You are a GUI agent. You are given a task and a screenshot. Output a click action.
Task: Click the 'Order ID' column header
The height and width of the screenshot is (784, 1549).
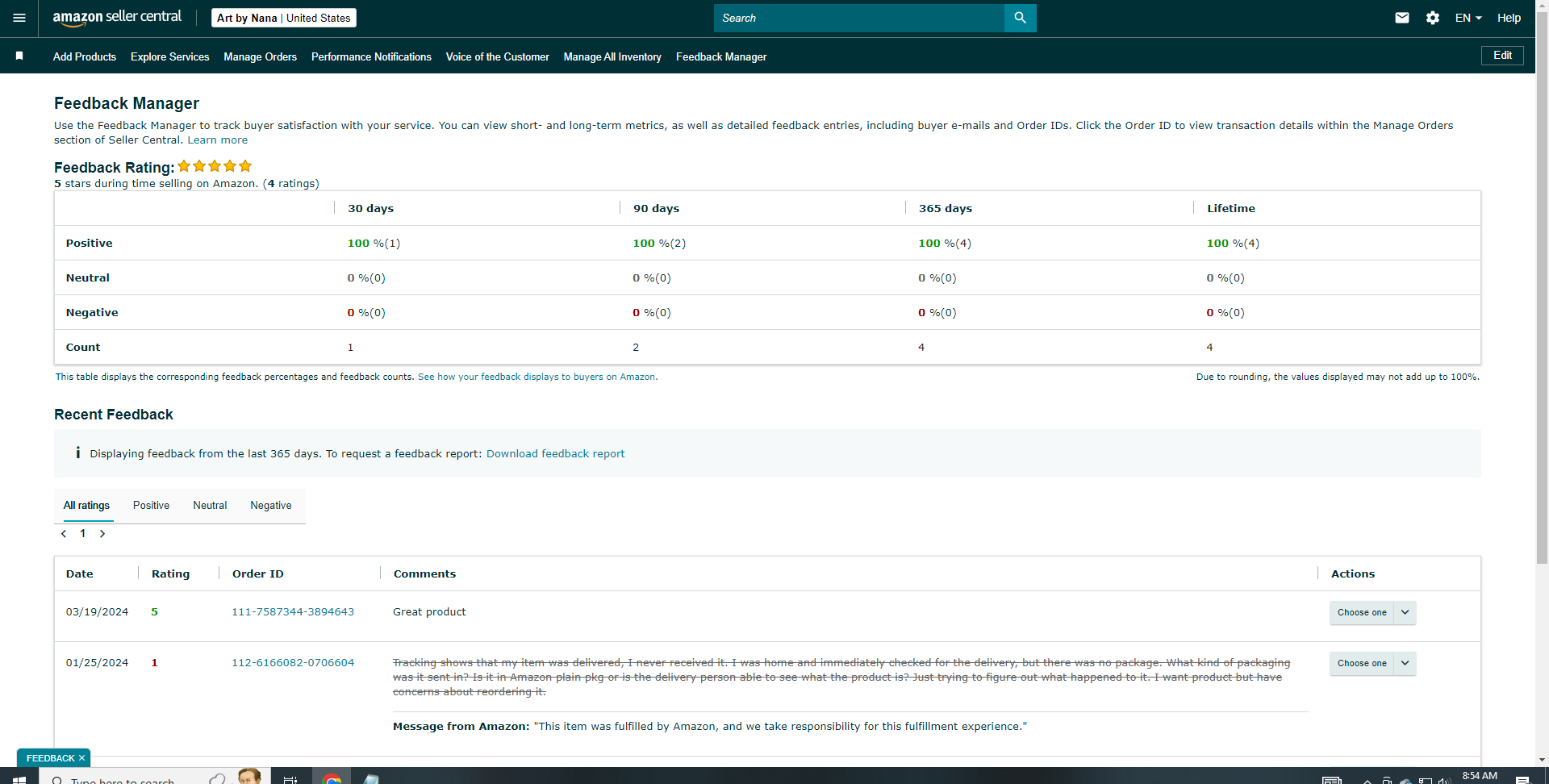[x=258, y=574]
